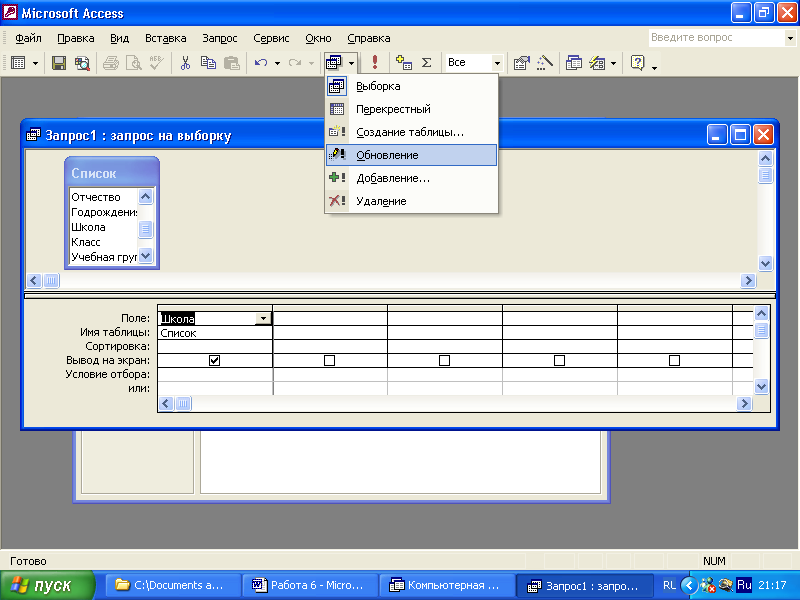Expand the Введите вопрос box dropdown
Screen dimensions: 800x600
[x=790, y=38]
